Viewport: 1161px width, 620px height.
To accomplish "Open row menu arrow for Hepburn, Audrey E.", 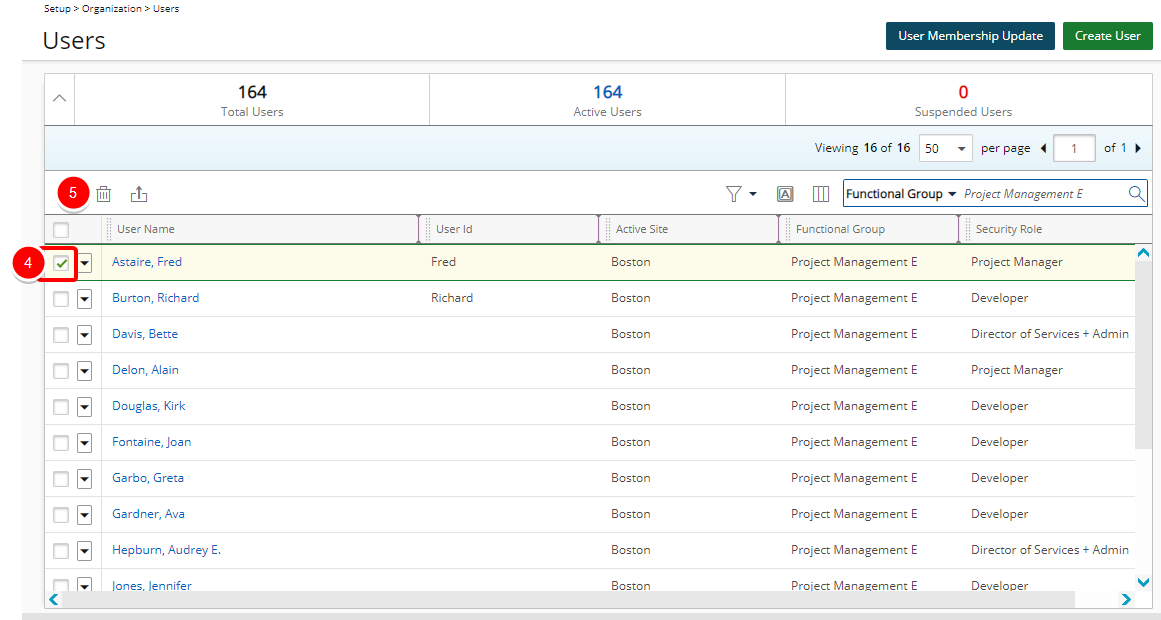I will click(x=84, y=551).
